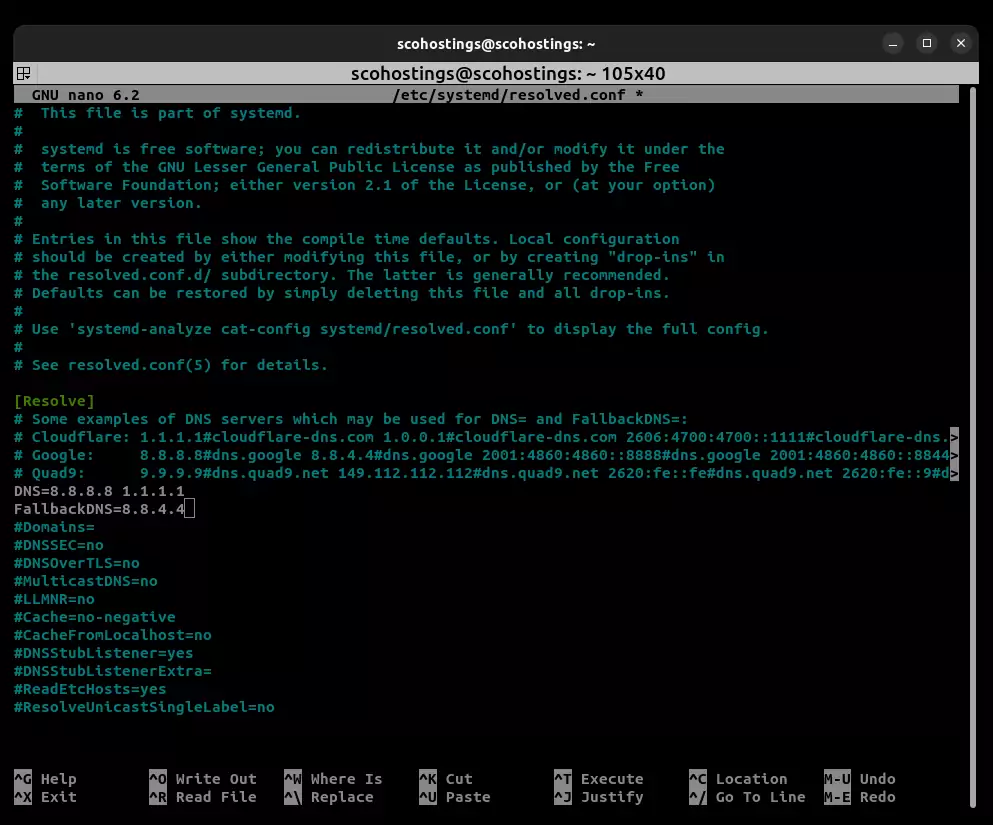Click the ^C Location shortcut

[x=738, y=779]
